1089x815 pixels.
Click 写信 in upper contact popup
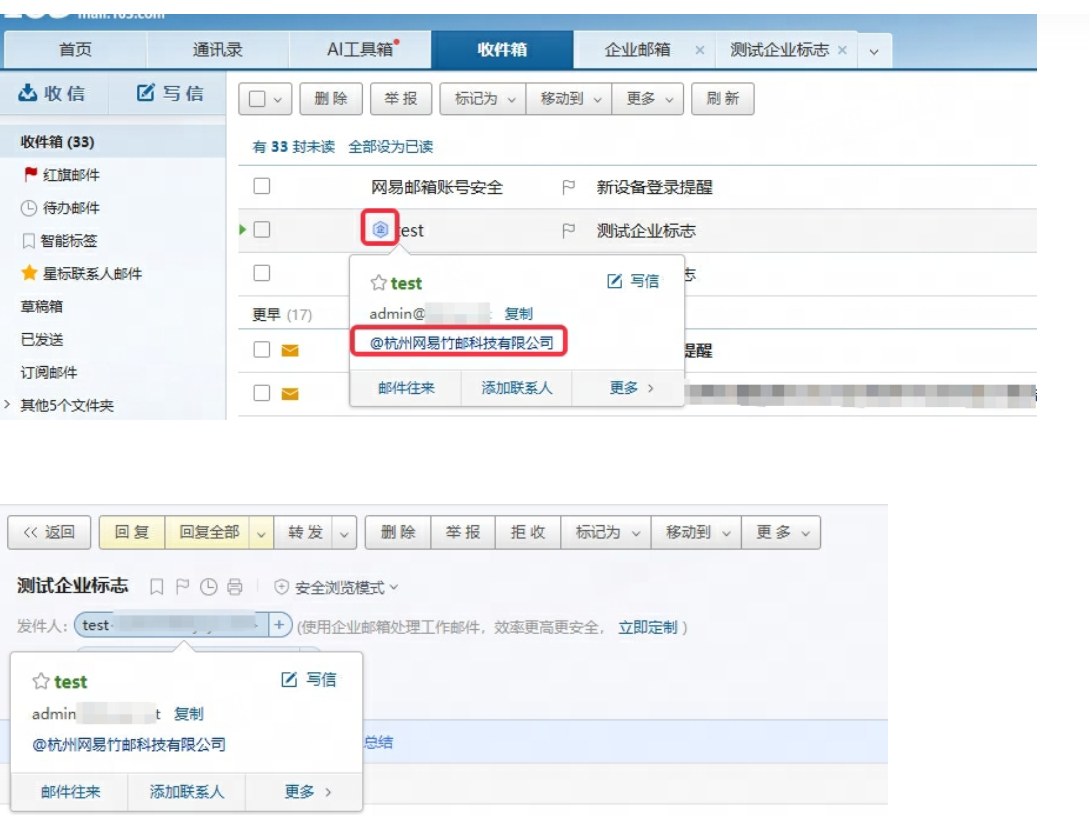point(633,281)
